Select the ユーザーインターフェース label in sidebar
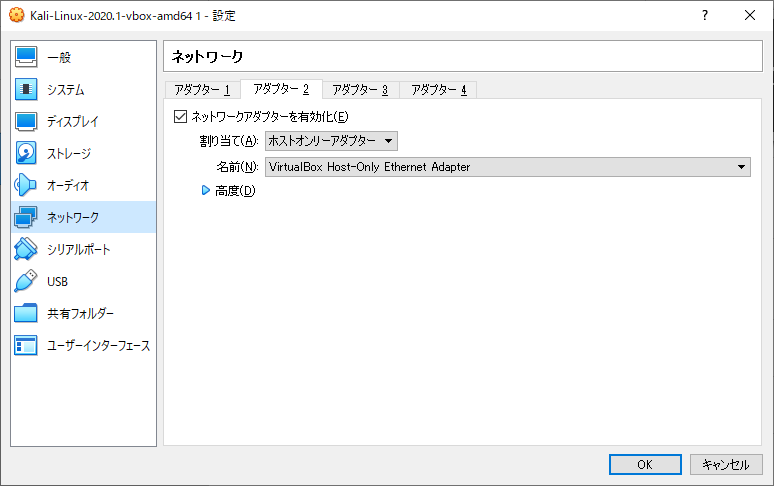Screen dimensions: 774x486 pyautogui.click(x=98, y=345)
